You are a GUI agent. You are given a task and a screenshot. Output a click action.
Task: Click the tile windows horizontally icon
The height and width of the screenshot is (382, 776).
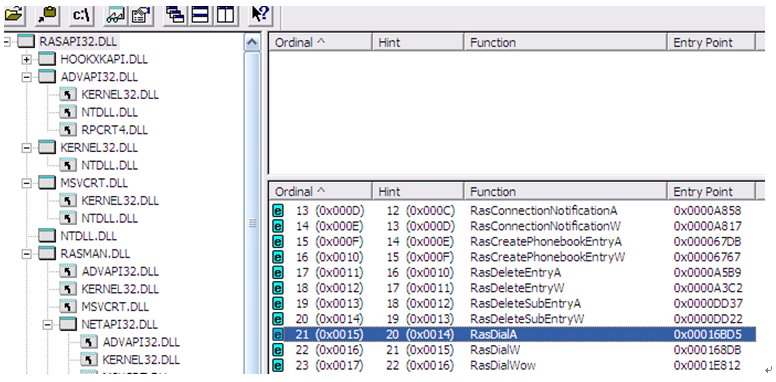pos(200,15)
